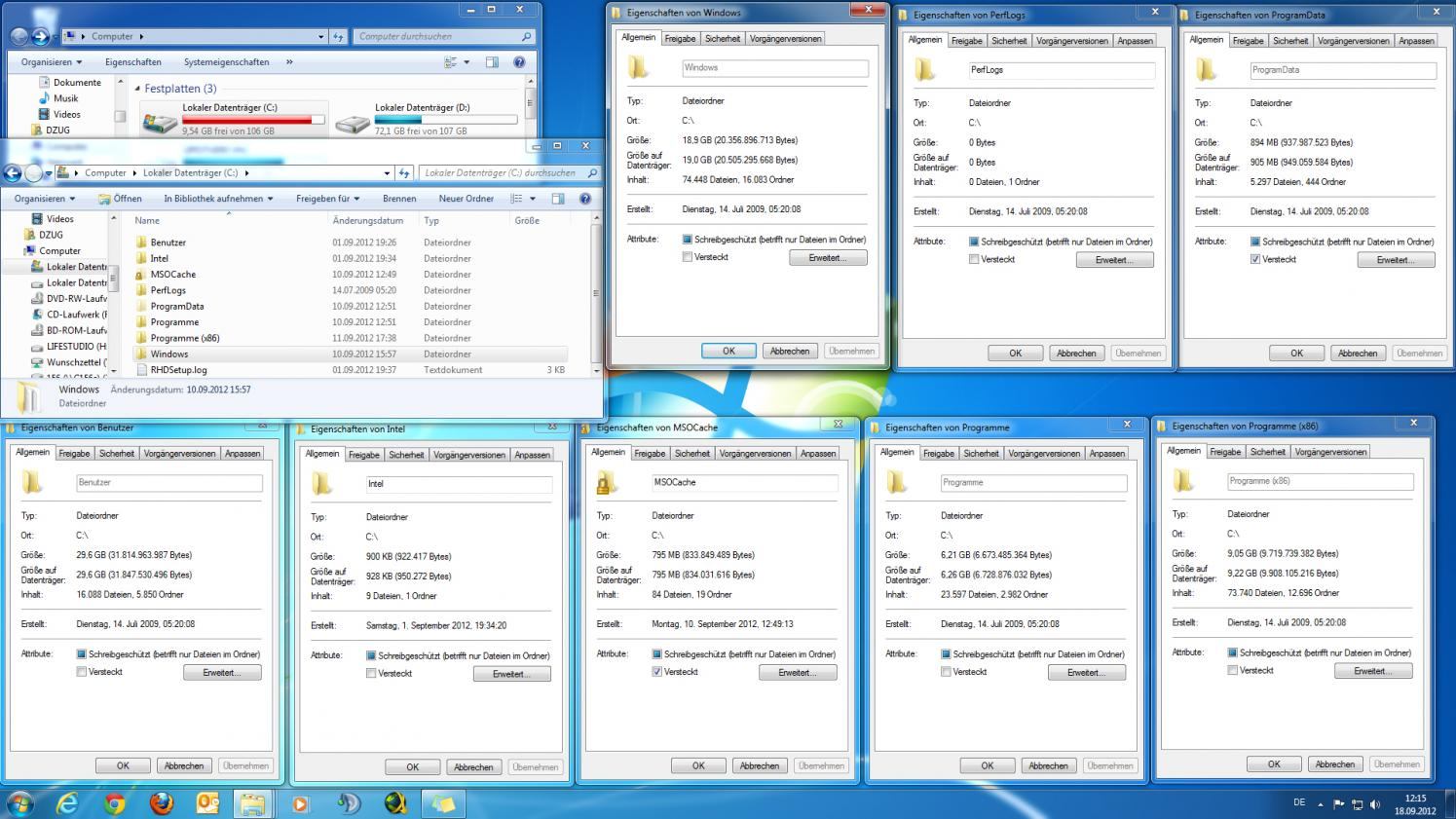1456x819 pixels.
Task: Open Organisieren dropdown in C: drive Explorer
Action: pyautogui.click(x=47, y=199)
